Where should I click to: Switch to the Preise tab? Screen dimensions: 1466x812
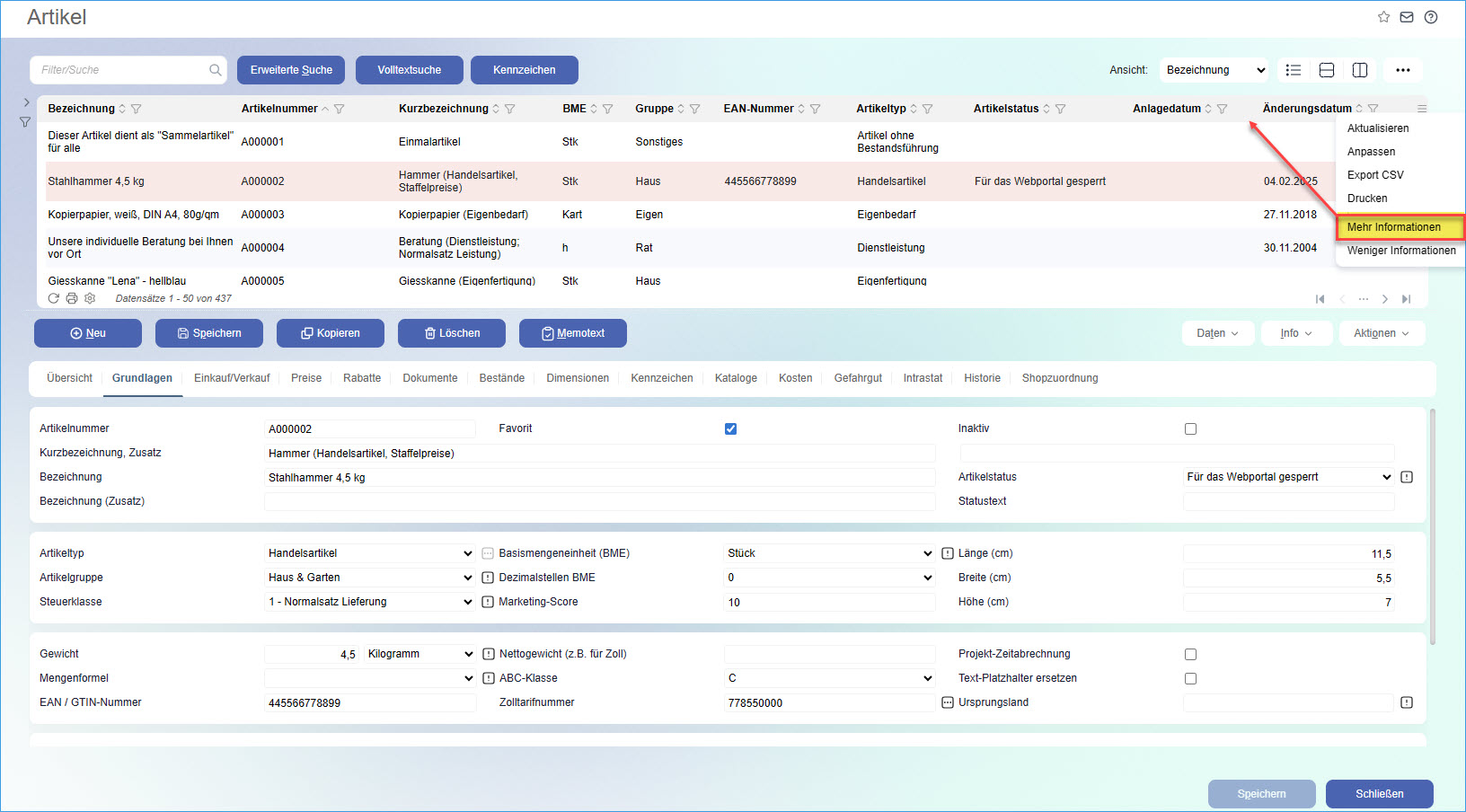pos(305,378)
